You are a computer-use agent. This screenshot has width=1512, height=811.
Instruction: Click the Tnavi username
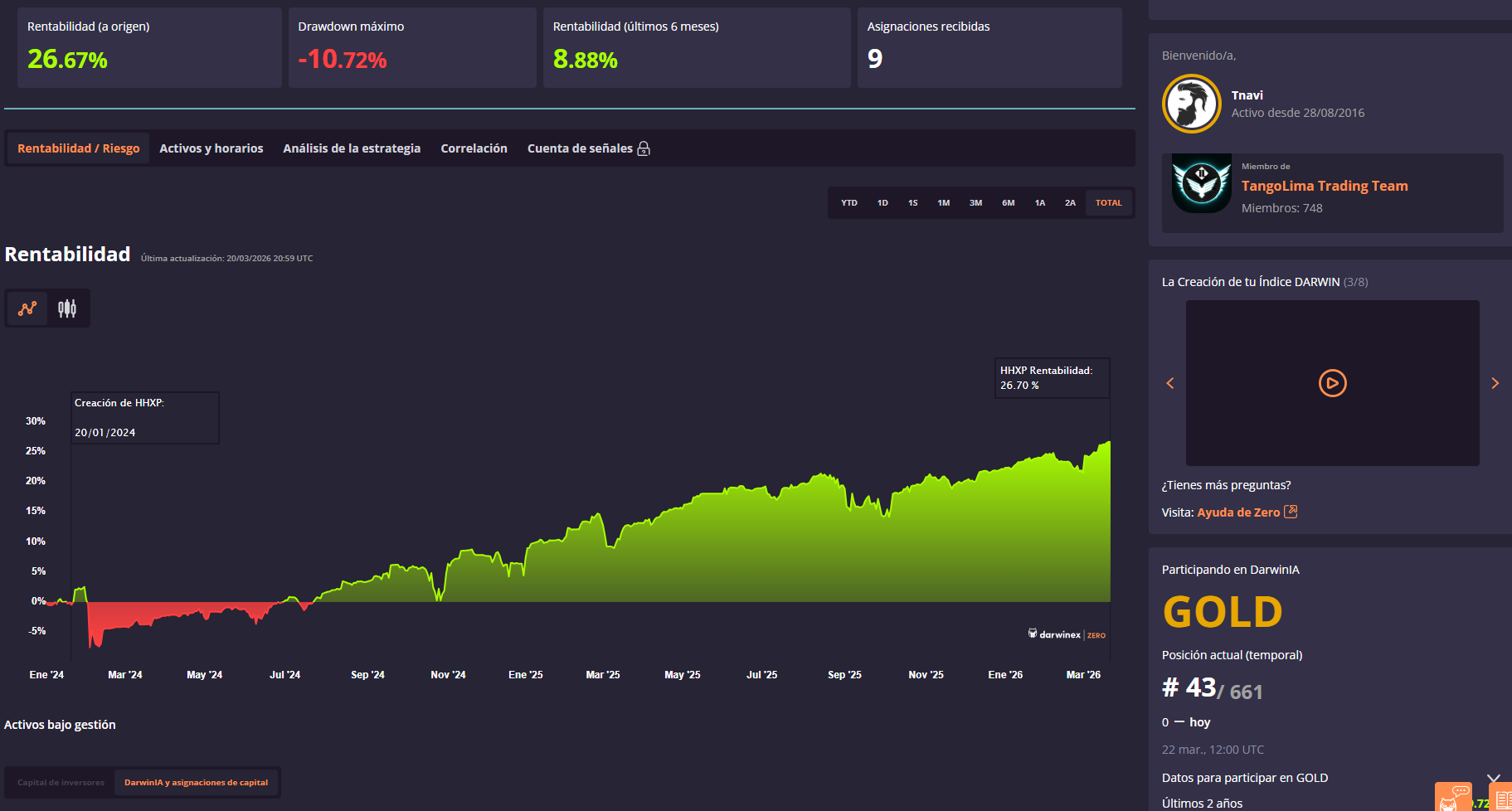(x=1247, y=95)
